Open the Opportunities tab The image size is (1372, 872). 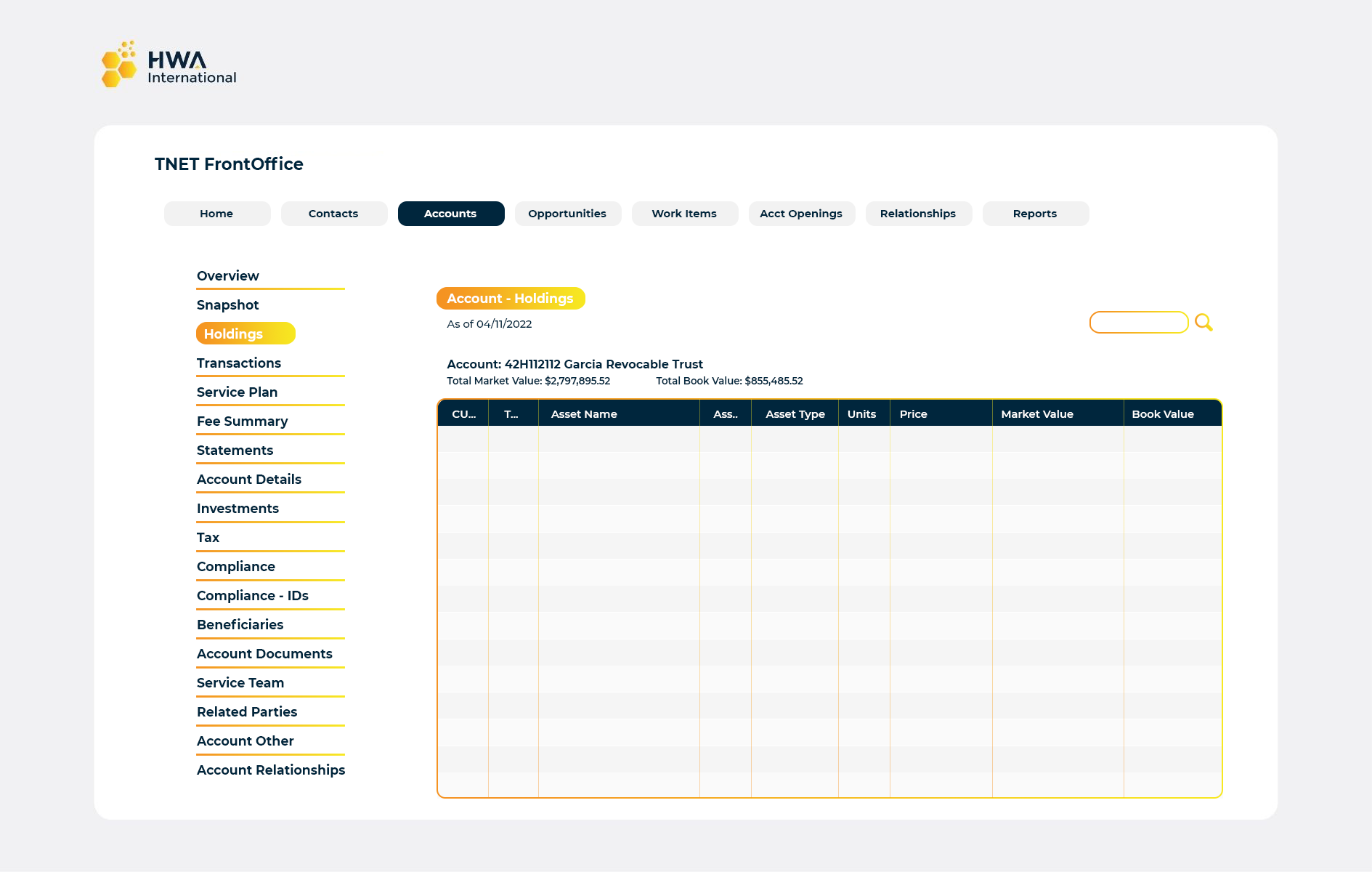point(567,213)
